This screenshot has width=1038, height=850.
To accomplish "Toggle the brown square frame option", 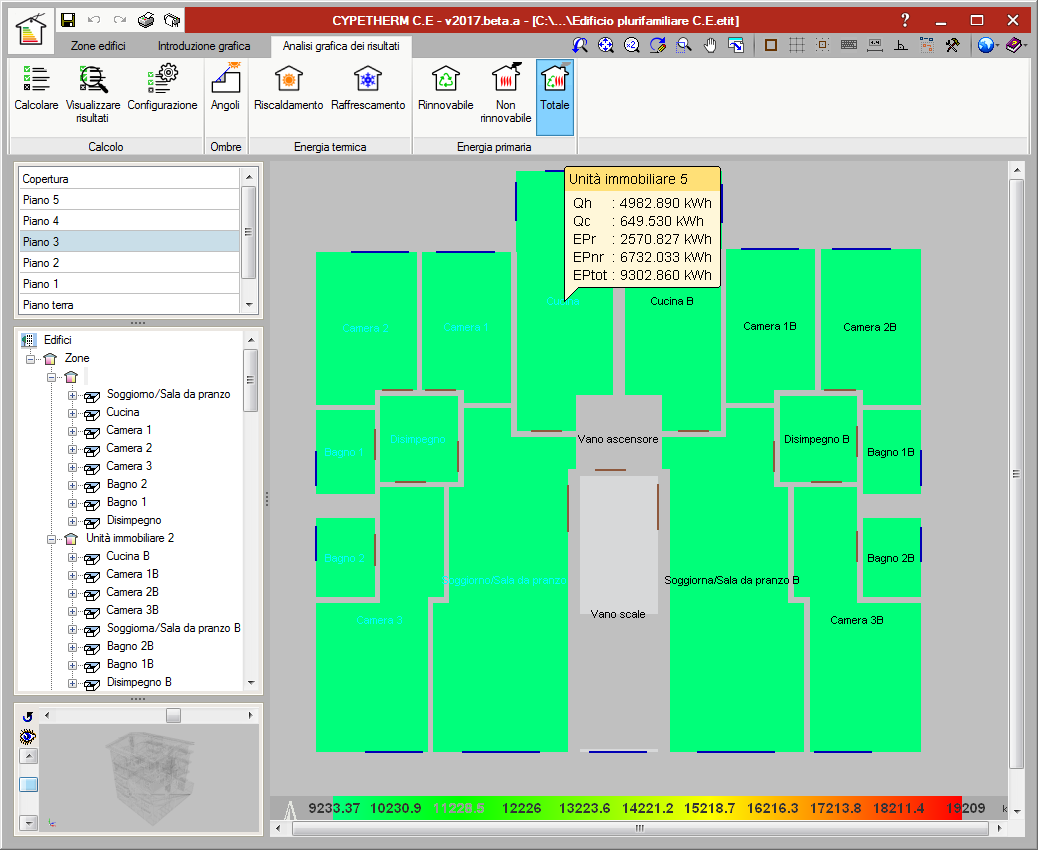I will 771,45.
